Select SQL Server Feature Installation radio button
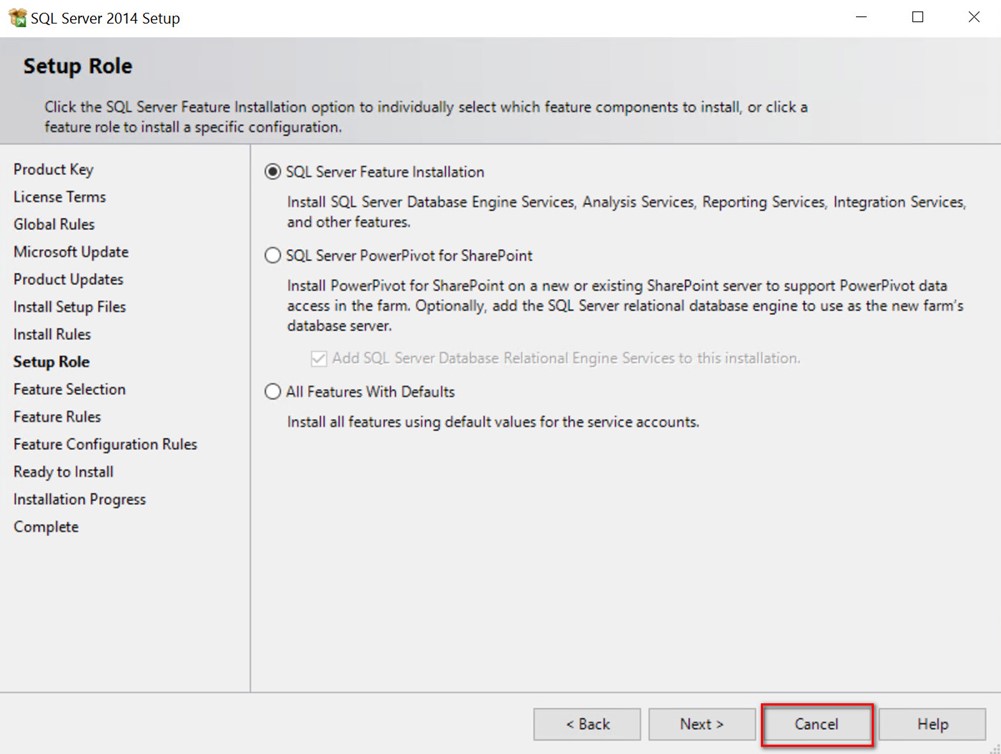This screenshot has height=754, width=1001. pyautogui.click(x=273, y=172)
